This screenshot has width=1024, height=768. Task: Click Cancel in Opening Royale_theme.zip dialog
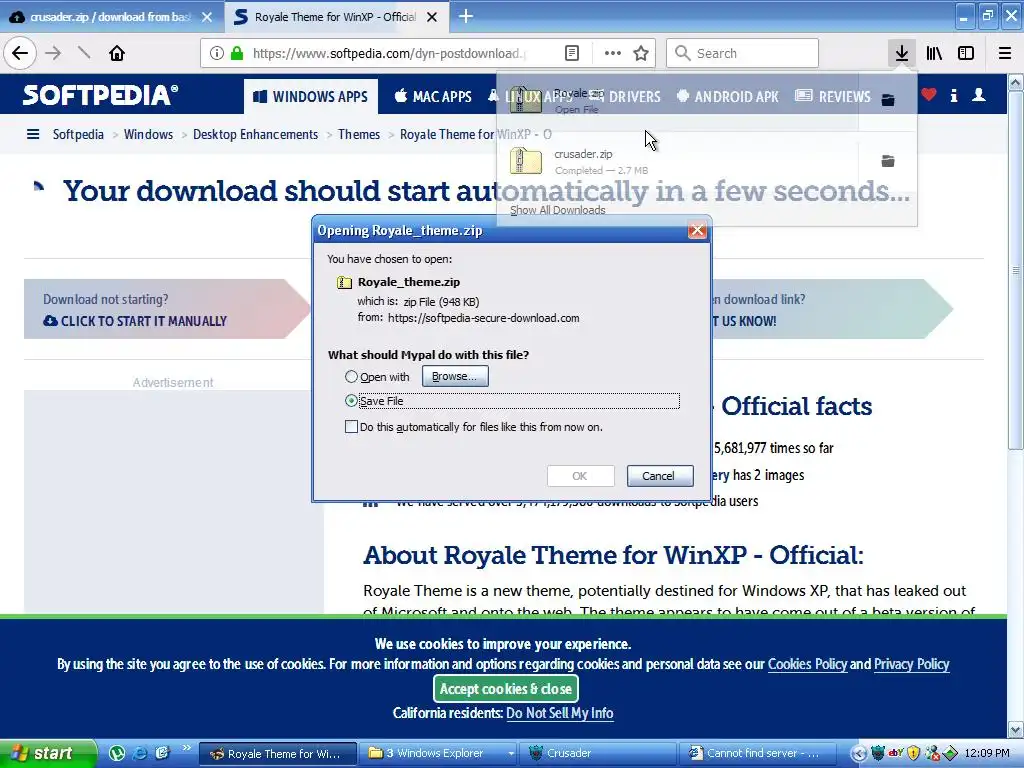click(x=660, y=476)
